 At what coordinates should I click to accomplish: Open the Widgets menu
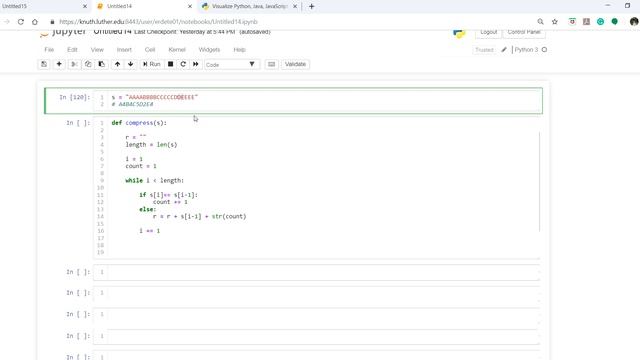209,50
